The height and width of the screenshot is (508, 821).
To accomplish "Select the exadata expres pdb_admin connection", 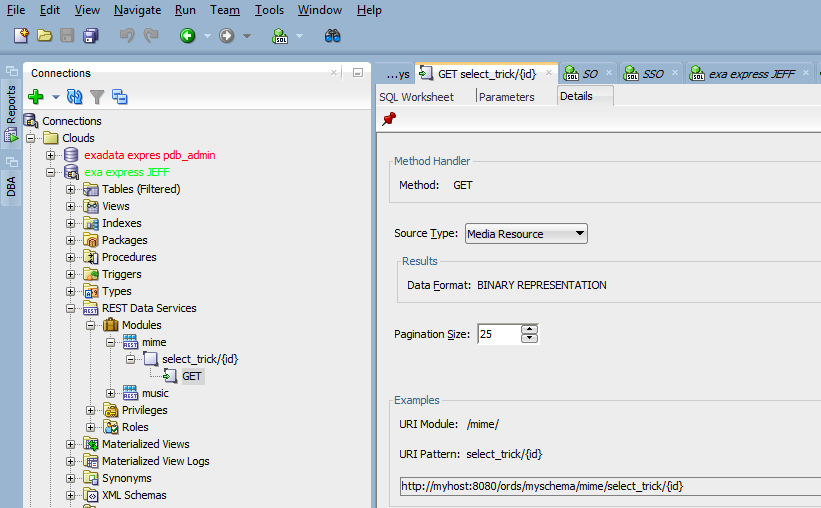I will tap(150, 155).
